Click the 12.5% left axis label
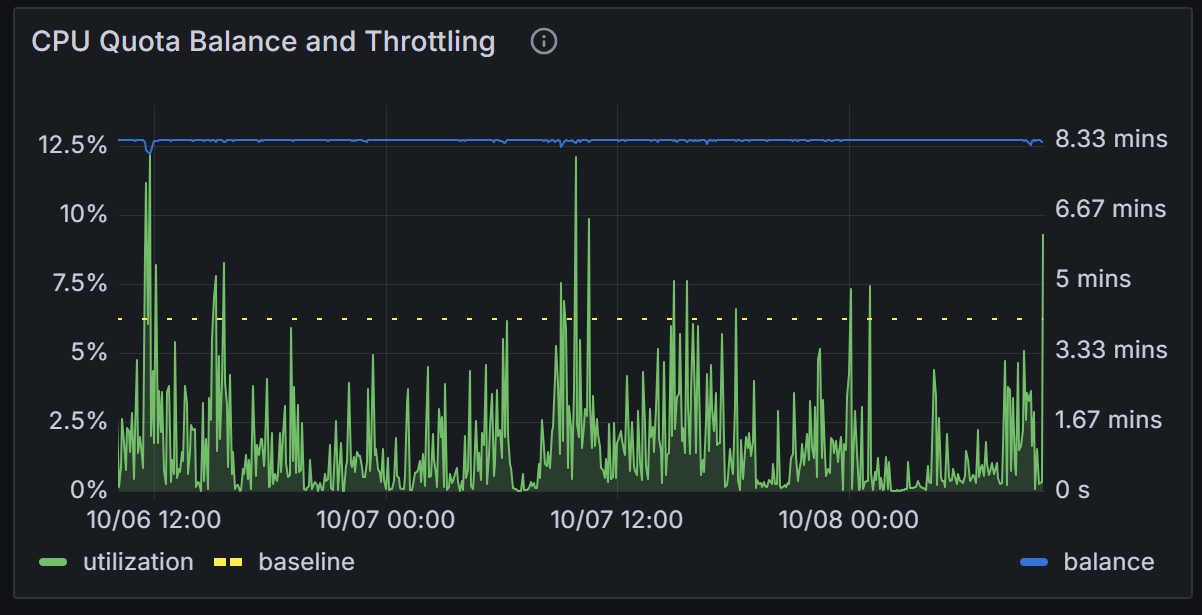Viewport: 1202px width, 615px height. 73,145
